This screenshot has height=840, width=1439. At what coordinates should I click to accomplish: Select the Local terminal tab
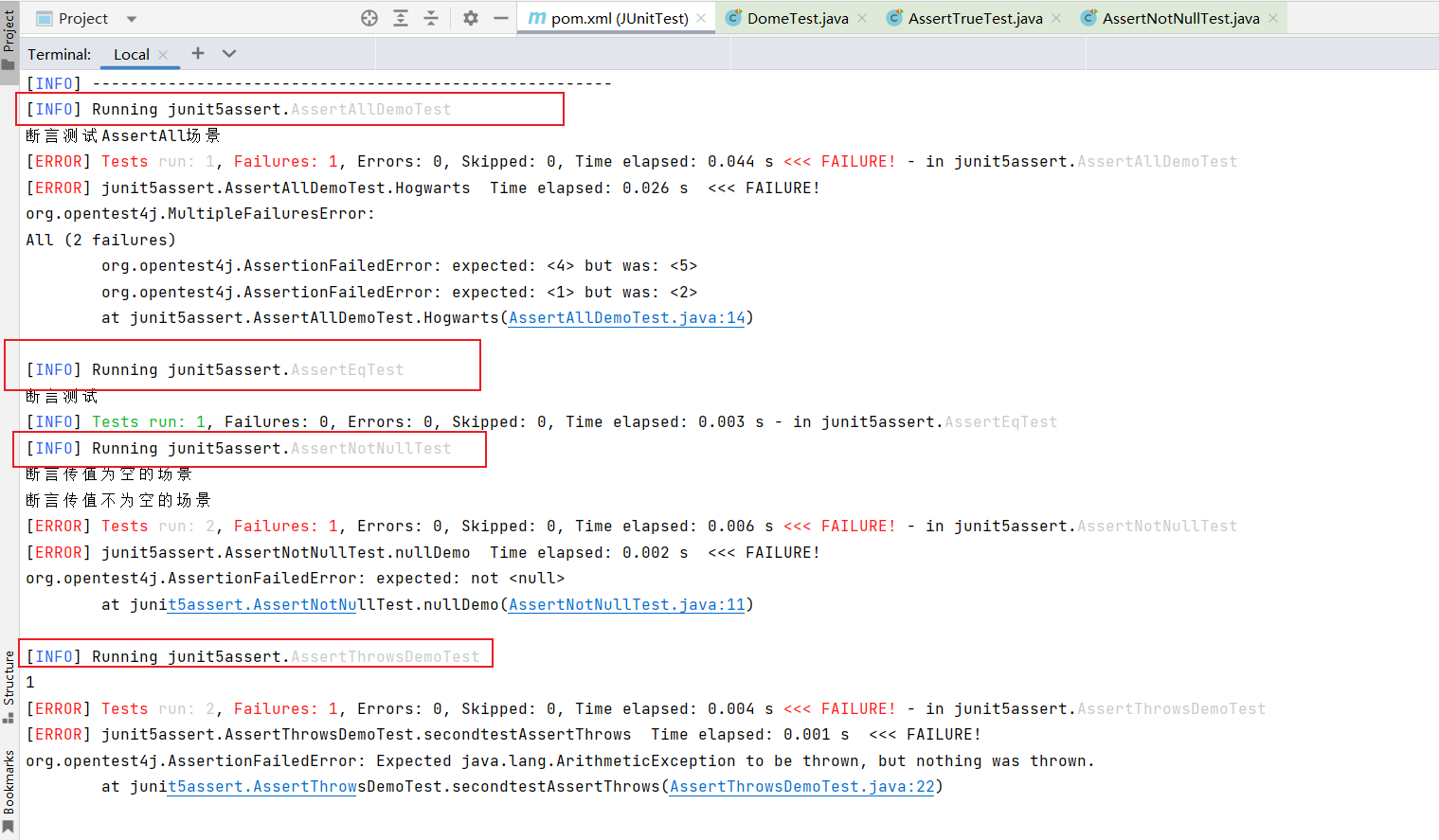tap(132, 55)
